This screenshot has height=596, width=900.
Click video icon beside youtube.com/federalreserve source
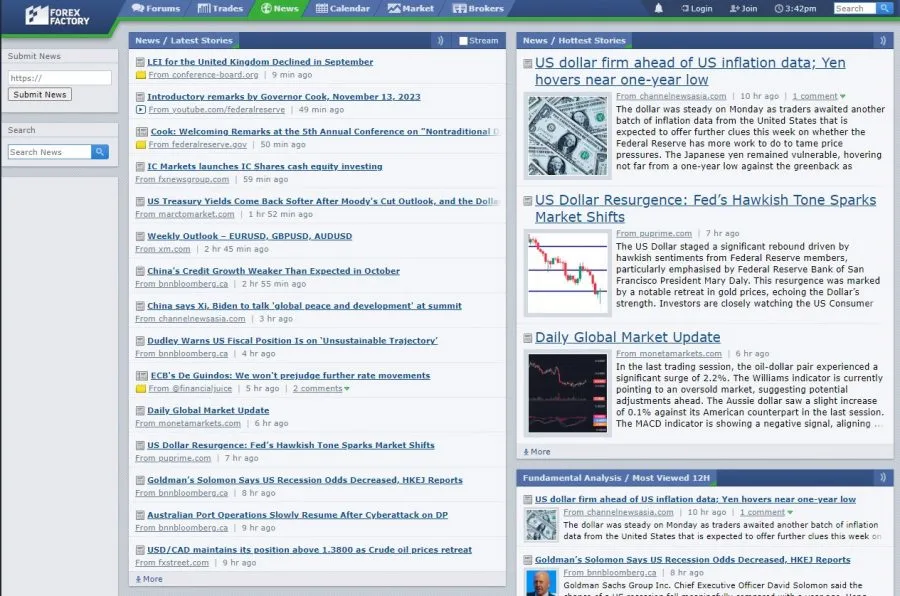140,109
